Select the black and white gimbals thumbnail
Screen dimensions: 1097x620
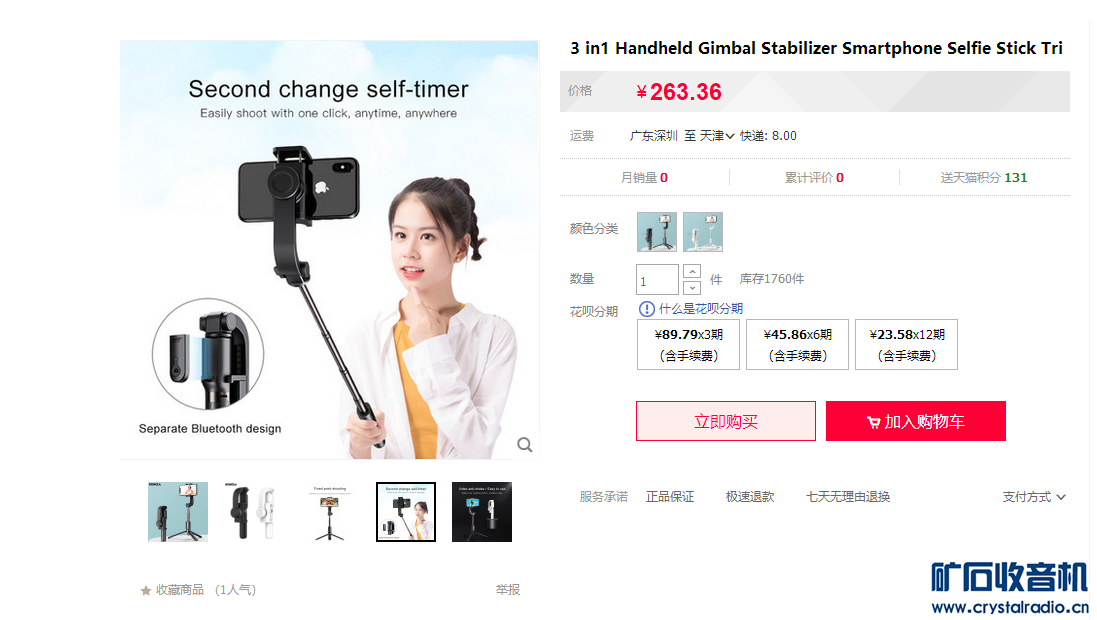(253, 512)
